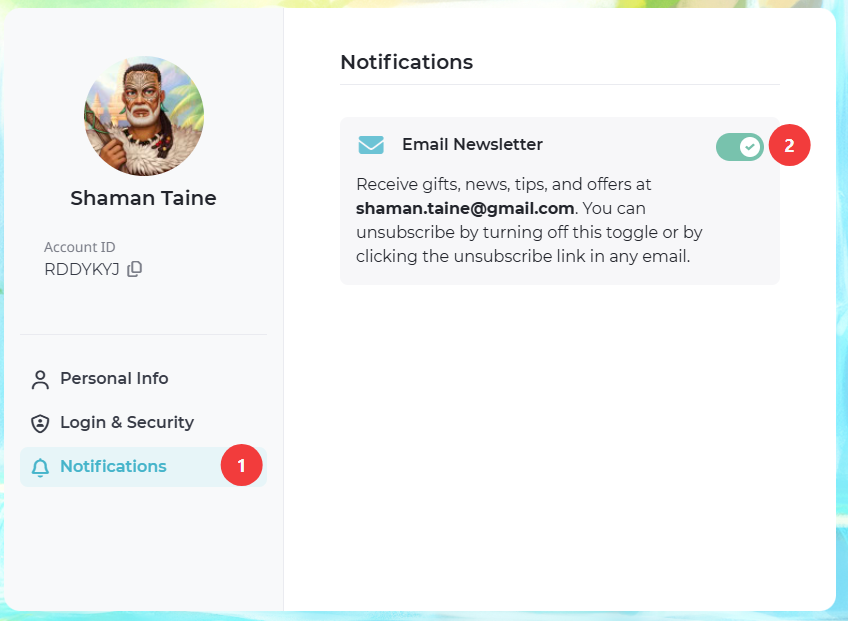Click the Shaman Taine profile avatar

click(x=144, y=116)
